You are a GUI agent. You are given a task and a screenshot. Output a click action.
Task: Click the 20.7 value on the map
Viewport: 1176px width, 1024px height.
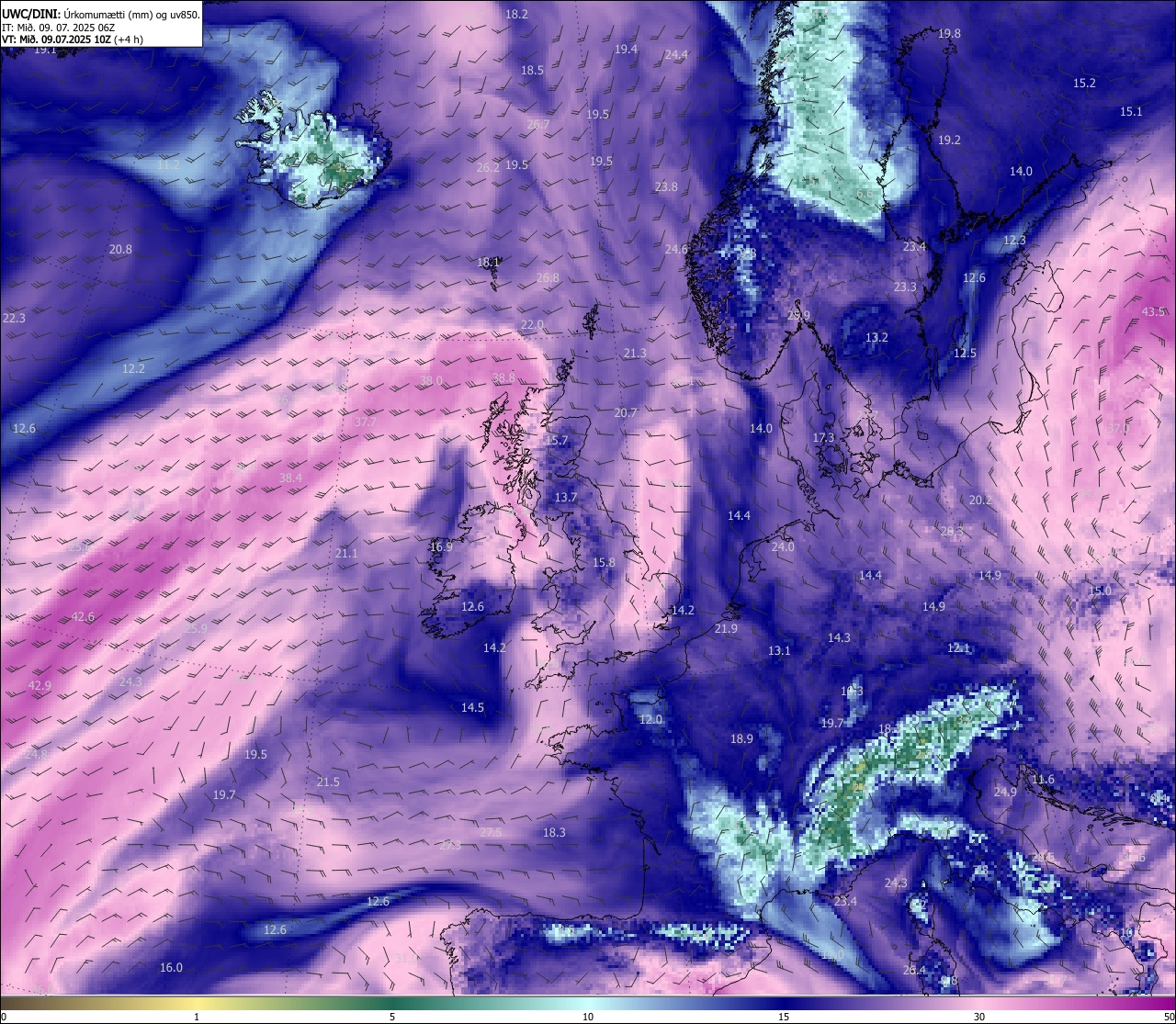[x=626, y=412]
